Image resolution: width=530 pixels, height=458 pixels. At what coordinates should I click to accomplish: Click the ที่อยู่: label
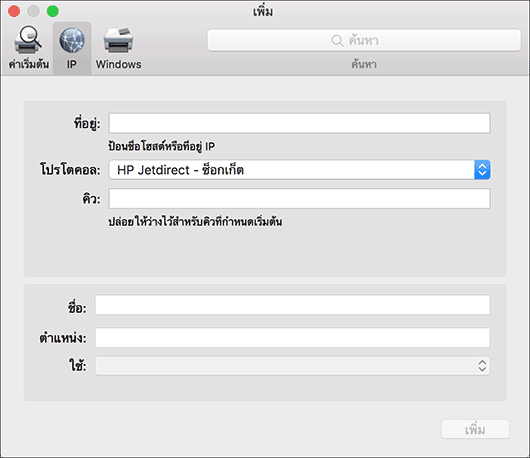point(87,123)
